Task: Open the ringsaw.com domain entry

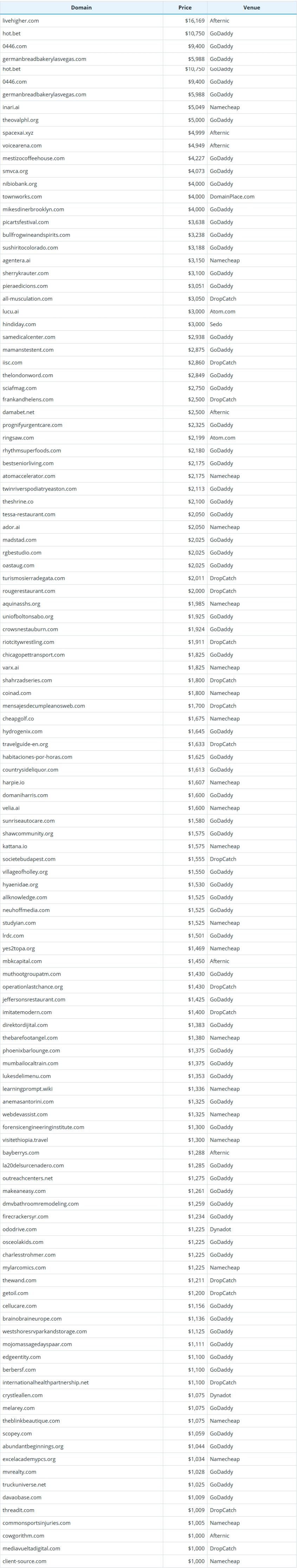Action: (x=18, y=438)
